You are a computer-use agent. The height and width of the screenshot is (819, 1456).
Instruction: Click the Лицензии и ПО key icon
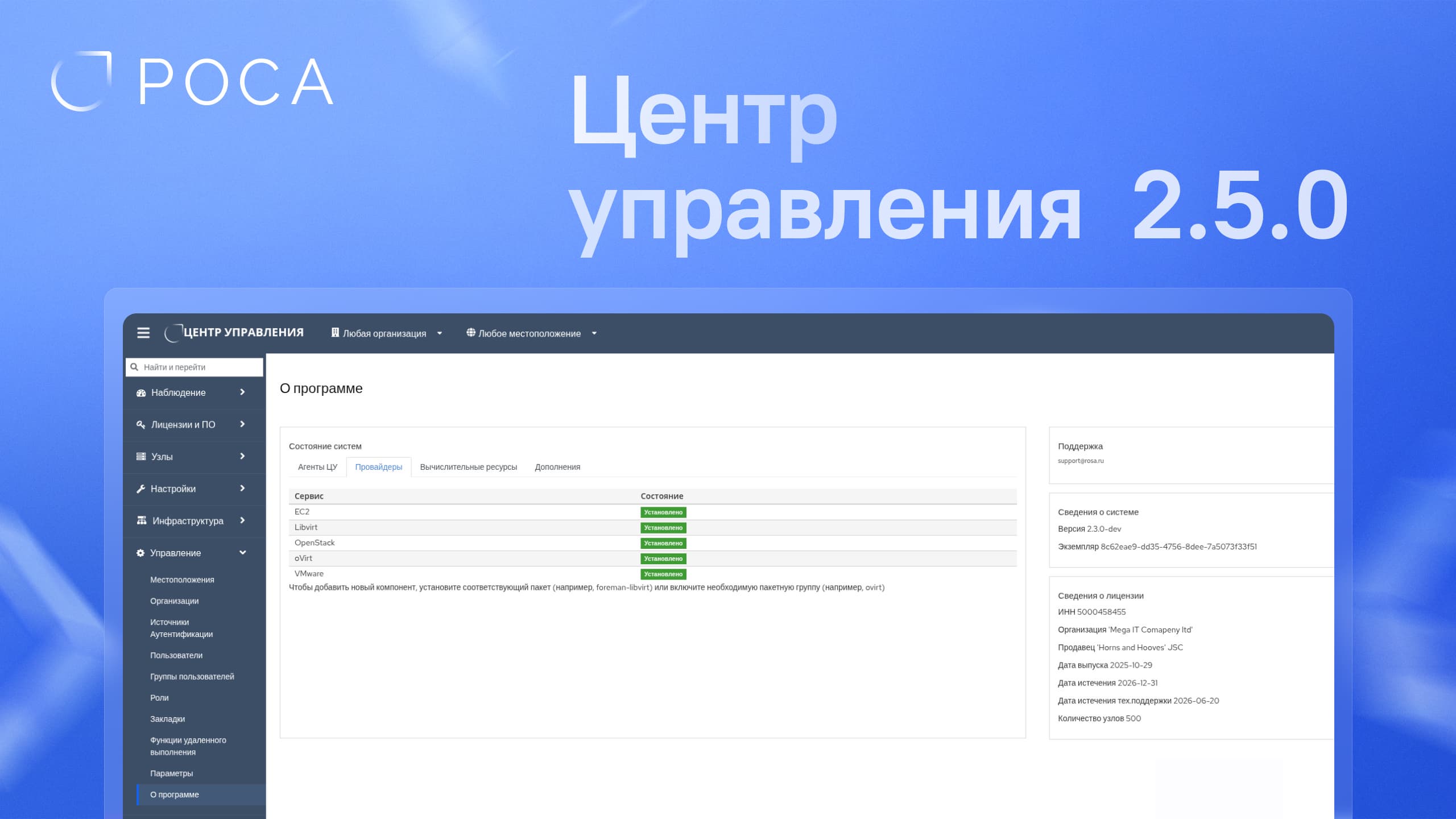[141, 425]
